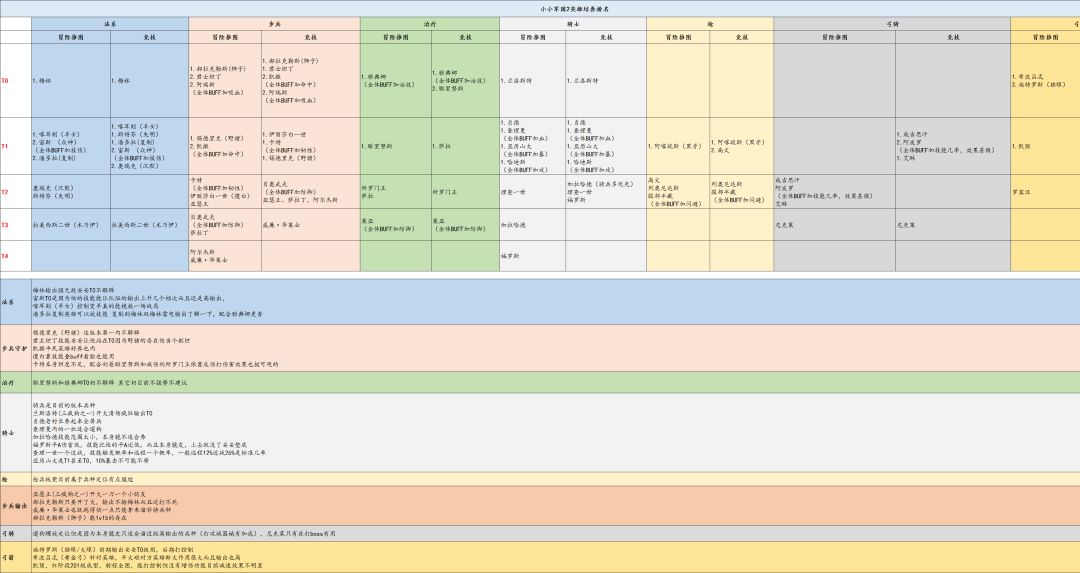Click the 骑士 group header in the ranking table
Image resolution: width=1080 pixels, height=573 pixels.
[573, 23]
